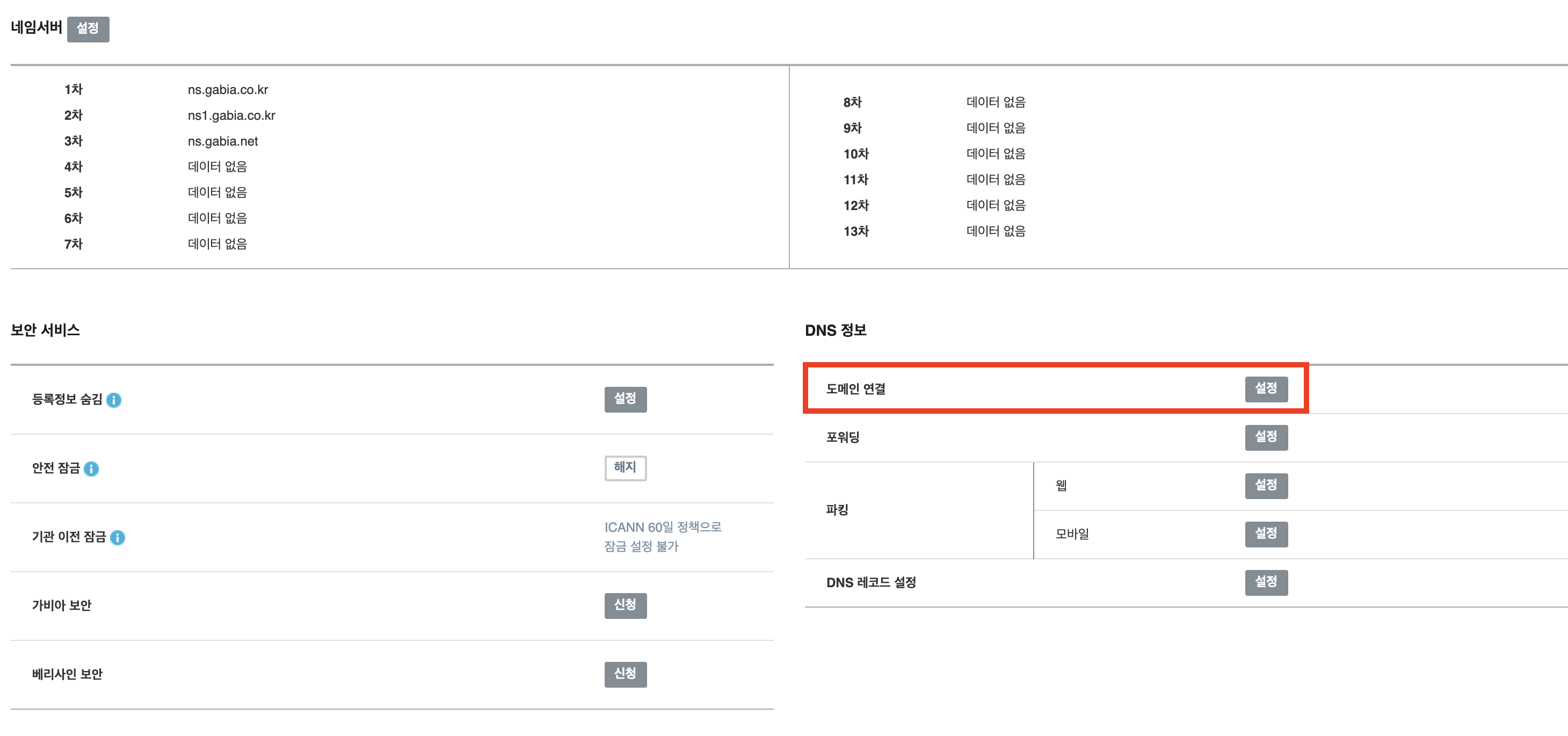The image size is (1568, 736).
Task: Click the 도메인 연결 row label
Action: point(855,389)
